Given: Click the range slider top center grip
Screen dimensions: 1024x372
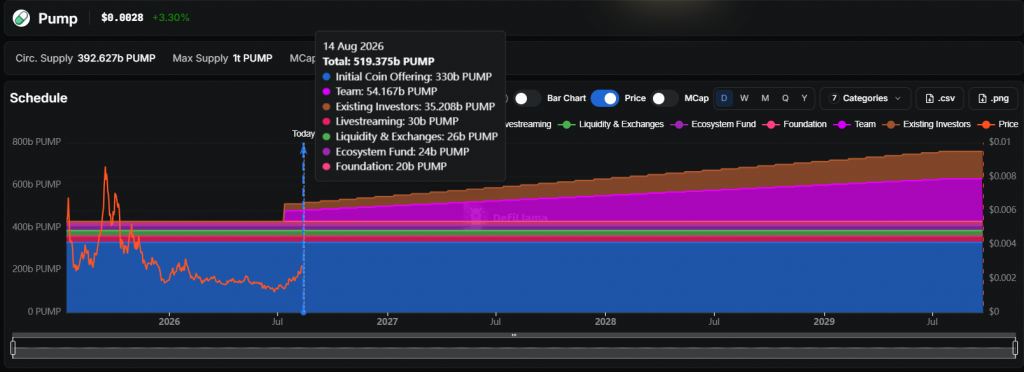Looking at the screenshot, I should [x=514, y=335].
